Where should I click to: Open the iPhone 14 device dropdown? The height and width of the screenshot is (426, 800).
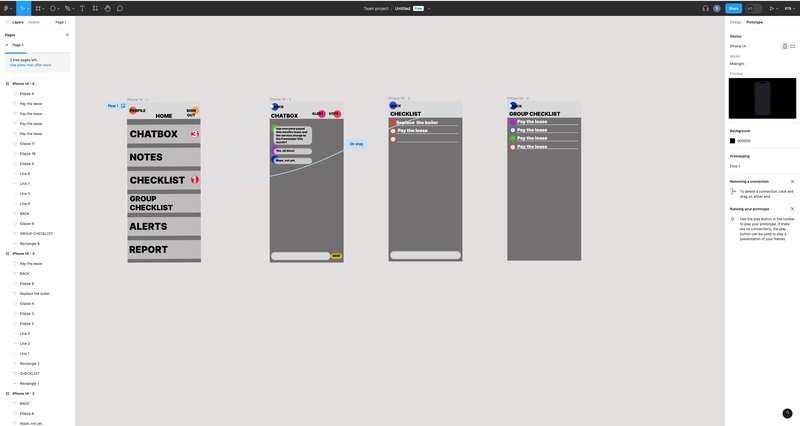pyautogui.click(x=739, y=46)
